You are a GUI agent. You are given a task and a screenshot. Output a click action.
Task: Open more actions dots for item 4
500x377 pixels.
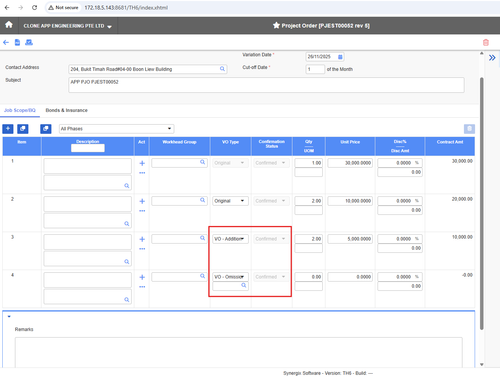pos(142,287)
